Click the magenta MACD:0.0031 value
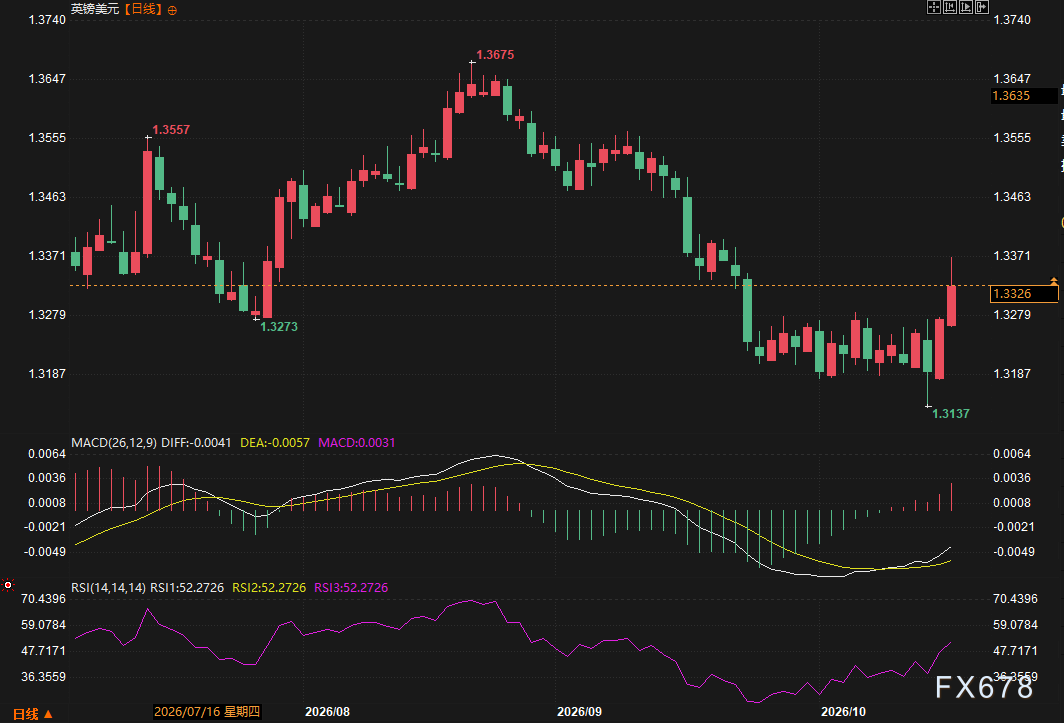 point(357,443)
